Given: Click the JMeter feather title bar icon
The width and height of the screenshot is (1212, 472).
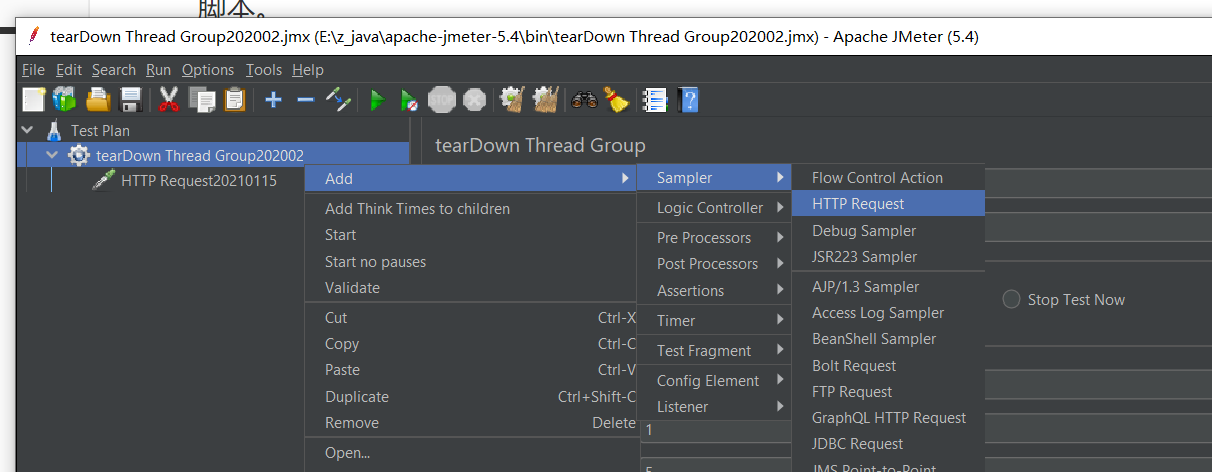Looking at the screenshot, I should pyautogui.click(x=33, y=36).
